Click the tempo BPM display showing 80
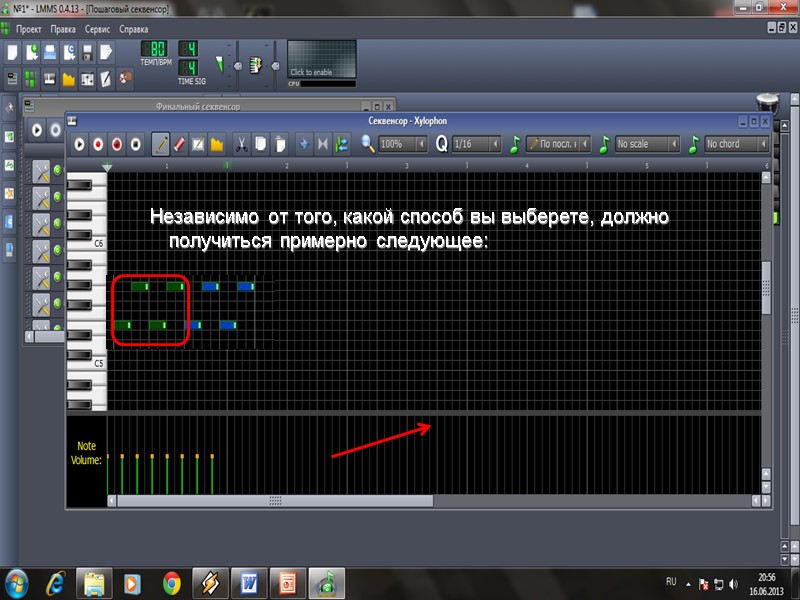800x600 pixels. coord(155,49)
